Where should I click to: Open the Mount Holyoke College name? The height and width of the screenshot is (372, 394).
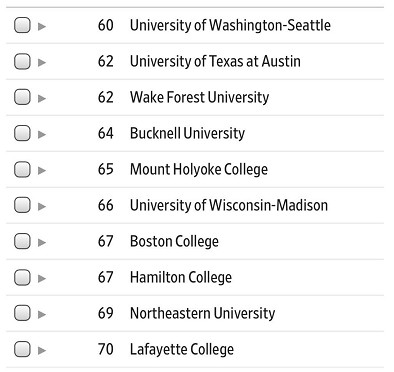point(199,170)
